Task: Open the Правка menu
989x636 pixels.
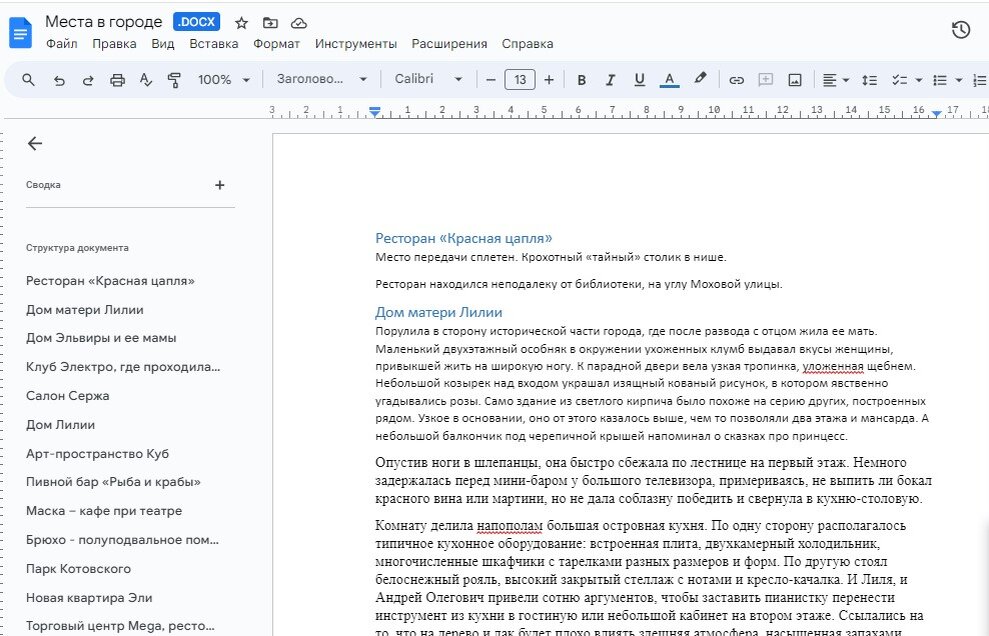Action: click(x=114, y=44)
